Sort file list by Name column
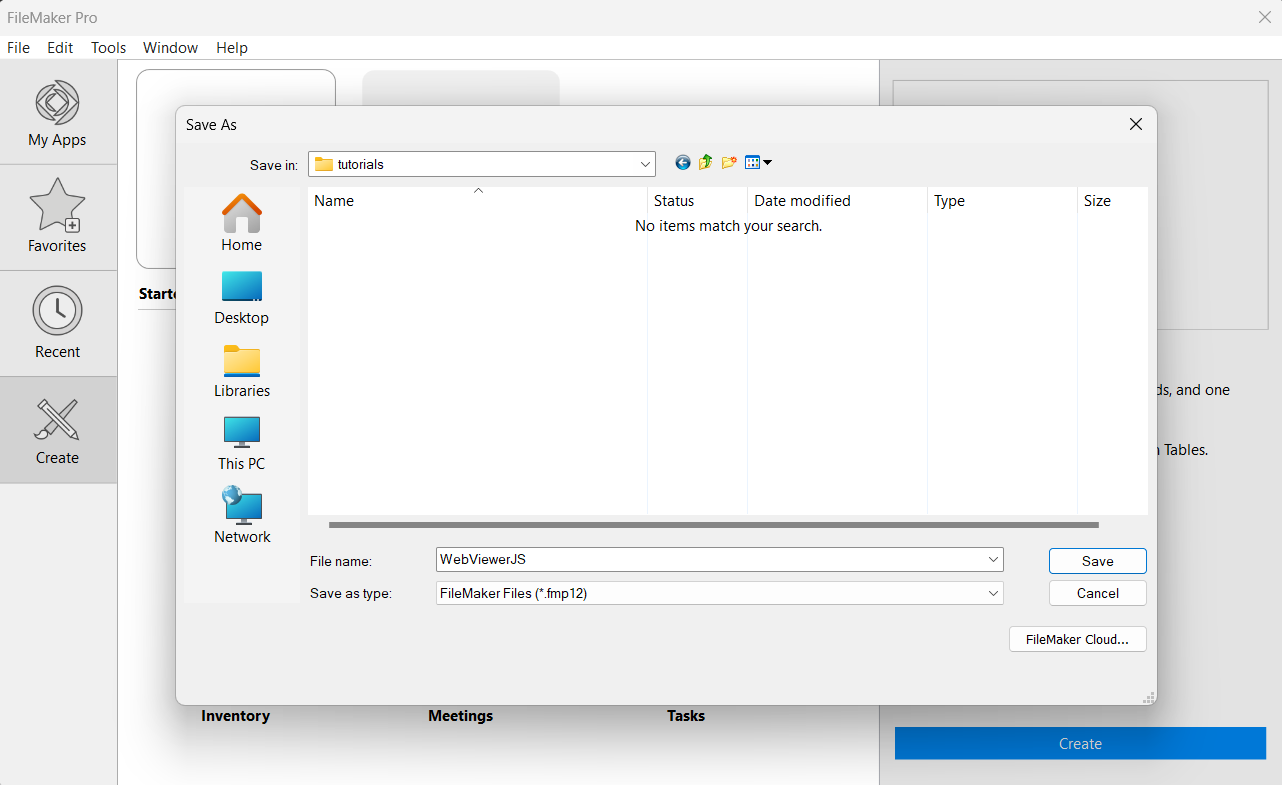The width and height of the screenshot is (1282, 785). click(x=477, y=200)
